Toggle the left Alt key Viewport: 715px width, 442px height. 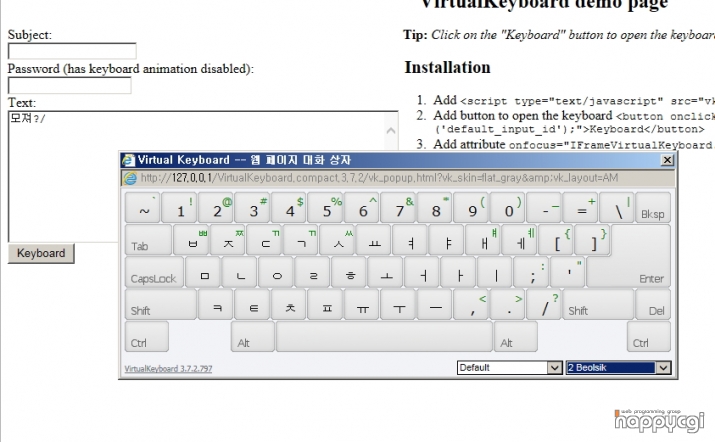(253, 337)
